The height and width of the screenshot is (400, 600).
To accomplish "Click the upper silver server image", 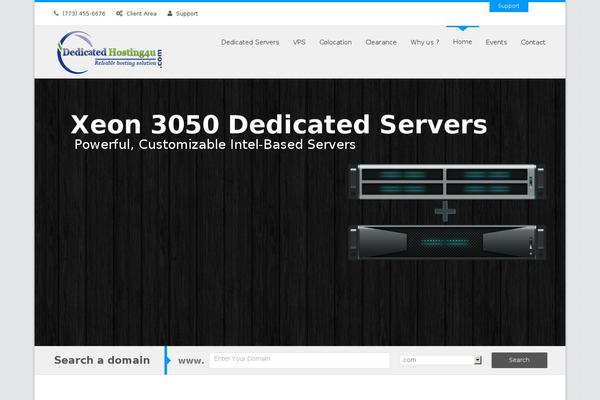I will pos(447,181).
